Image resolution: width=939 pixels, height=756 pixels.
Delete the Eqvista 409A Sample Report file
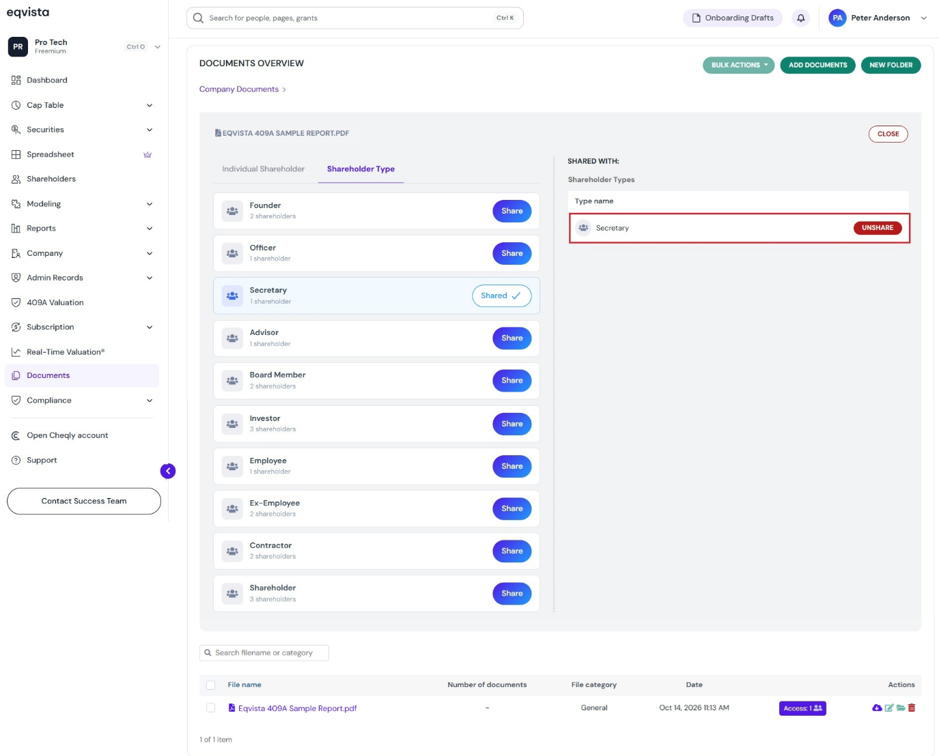click(x=911, y=707)
